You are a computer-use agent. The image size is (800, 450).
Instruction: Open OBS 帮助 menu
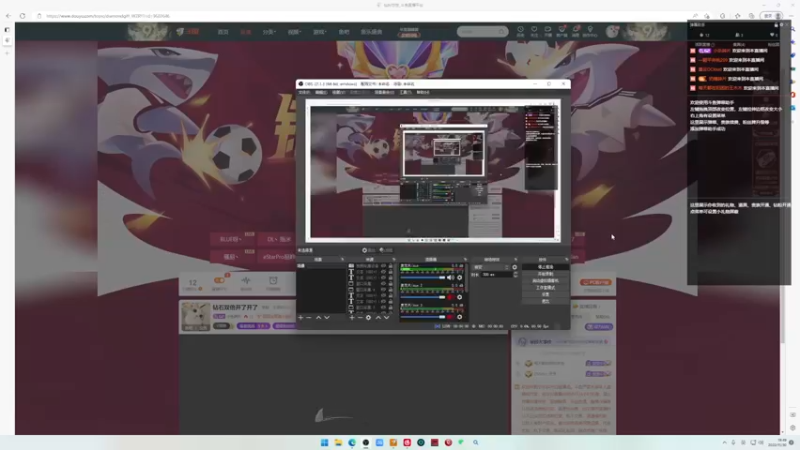pos(423,92)
